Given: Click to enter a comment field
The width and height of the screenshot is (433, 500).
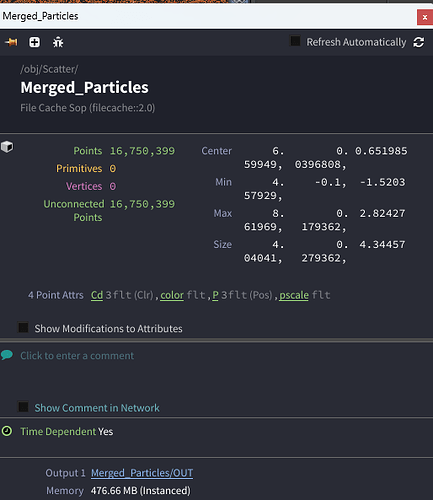Looking at the screenshot, I should click(x=77, y=356).
